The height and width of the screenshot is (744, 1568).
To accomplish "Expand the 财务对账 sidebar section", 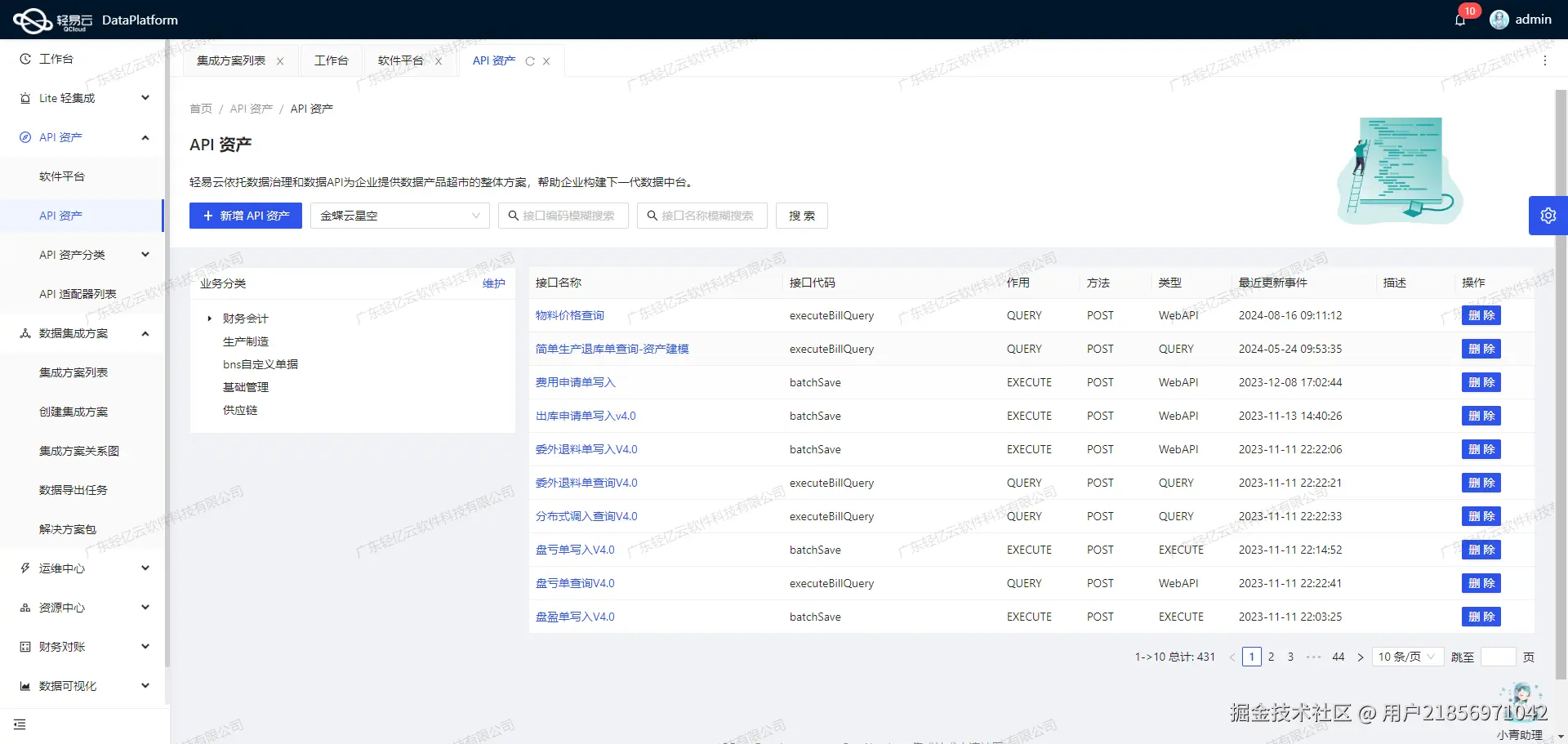I will [x=145, y=646].
